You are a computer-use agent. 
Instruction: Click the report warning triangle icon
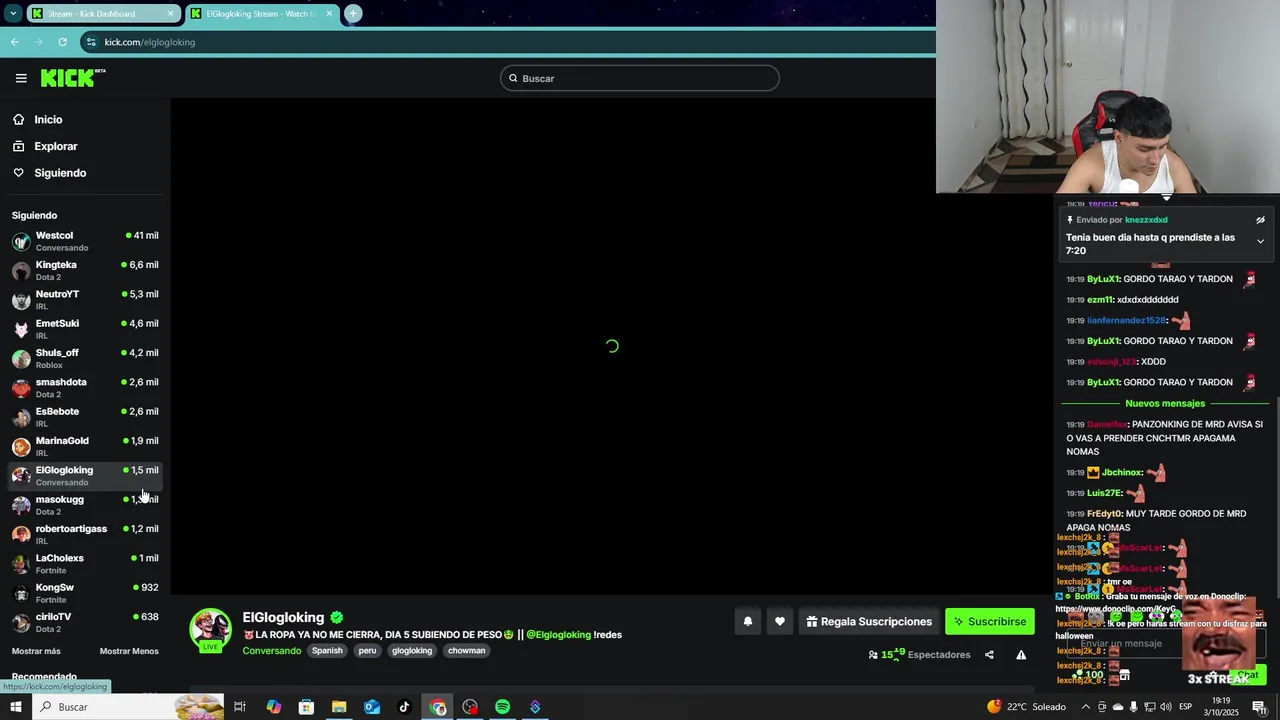[x=1021, y=655]
